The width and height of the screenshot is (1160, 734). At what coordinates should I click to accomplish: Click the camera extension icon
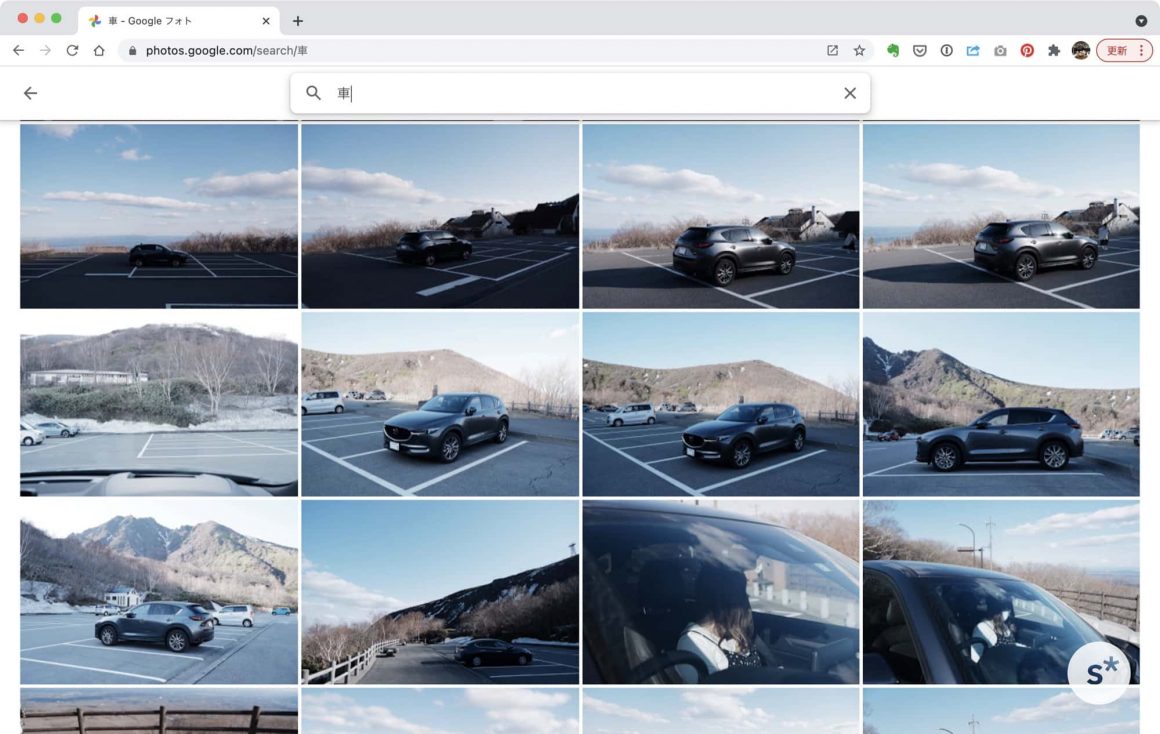click(1000, 50)
